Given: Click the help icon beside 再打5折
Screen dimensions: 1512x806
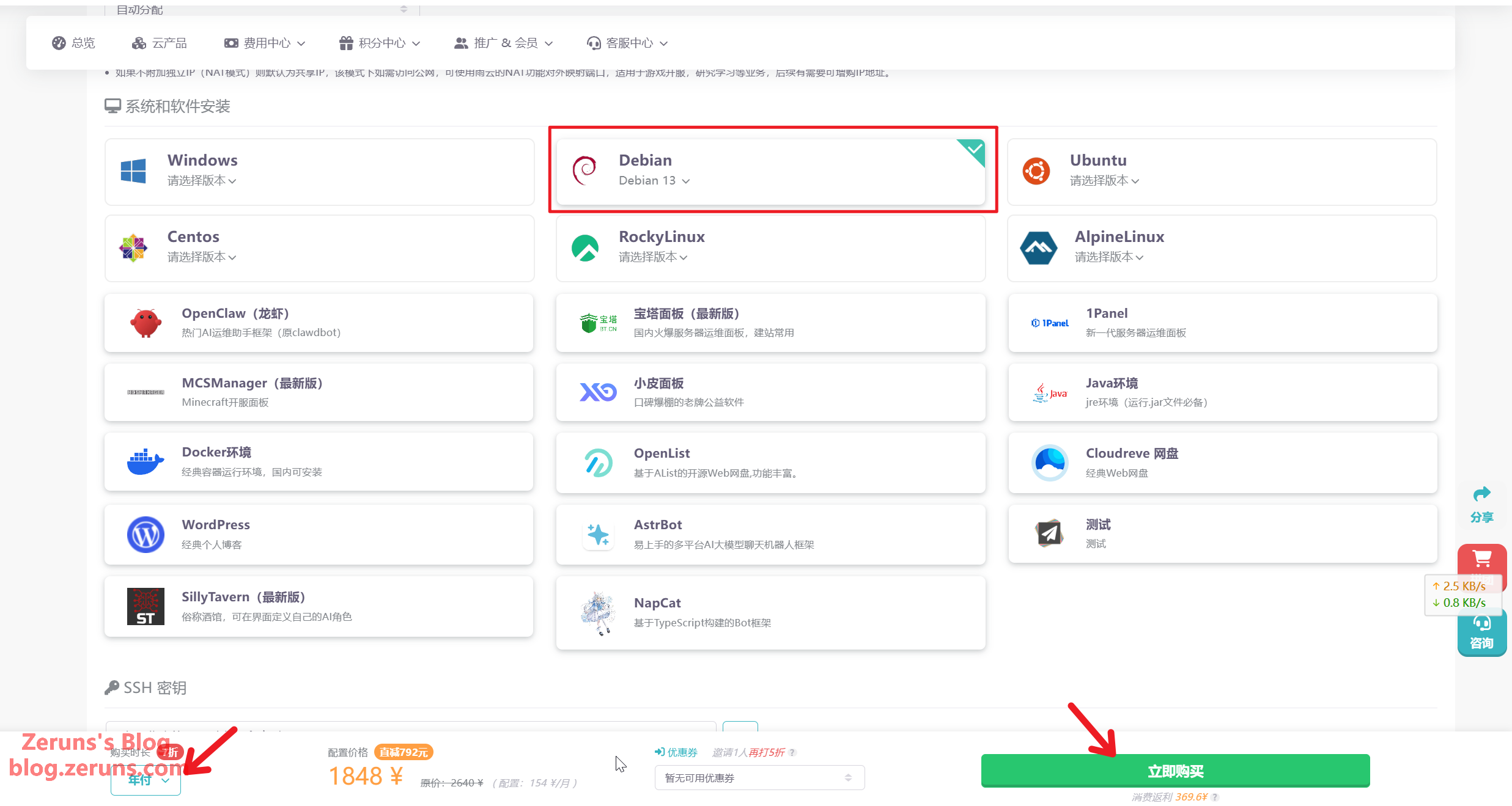Looking at the screenshot, I should point(792,753).
